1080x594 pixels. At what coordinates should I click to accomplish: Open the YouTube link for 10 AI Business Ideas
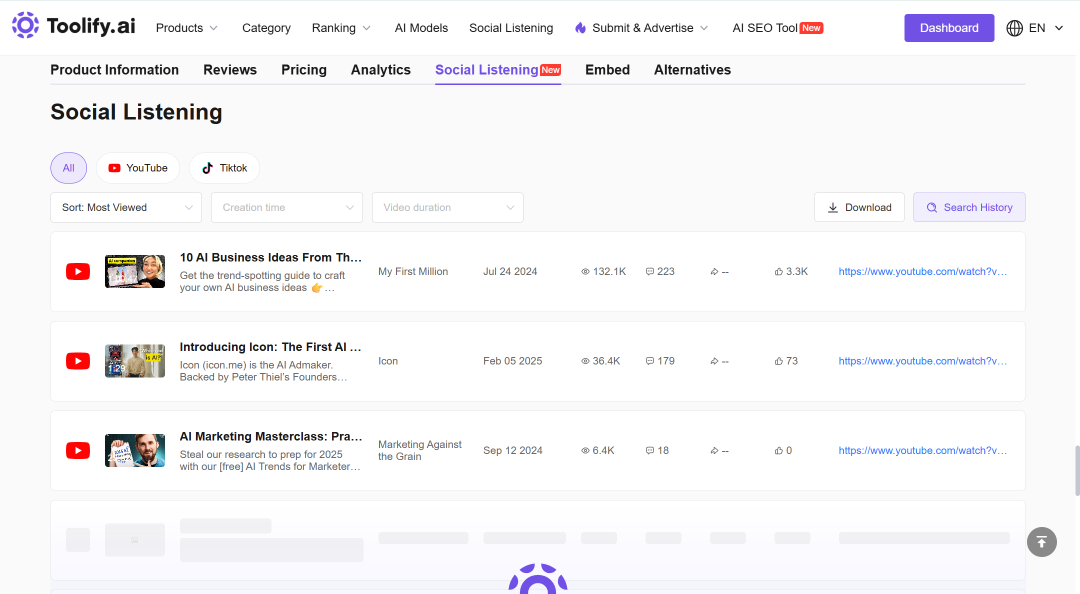pyautogui.click(x=923, y=272)
